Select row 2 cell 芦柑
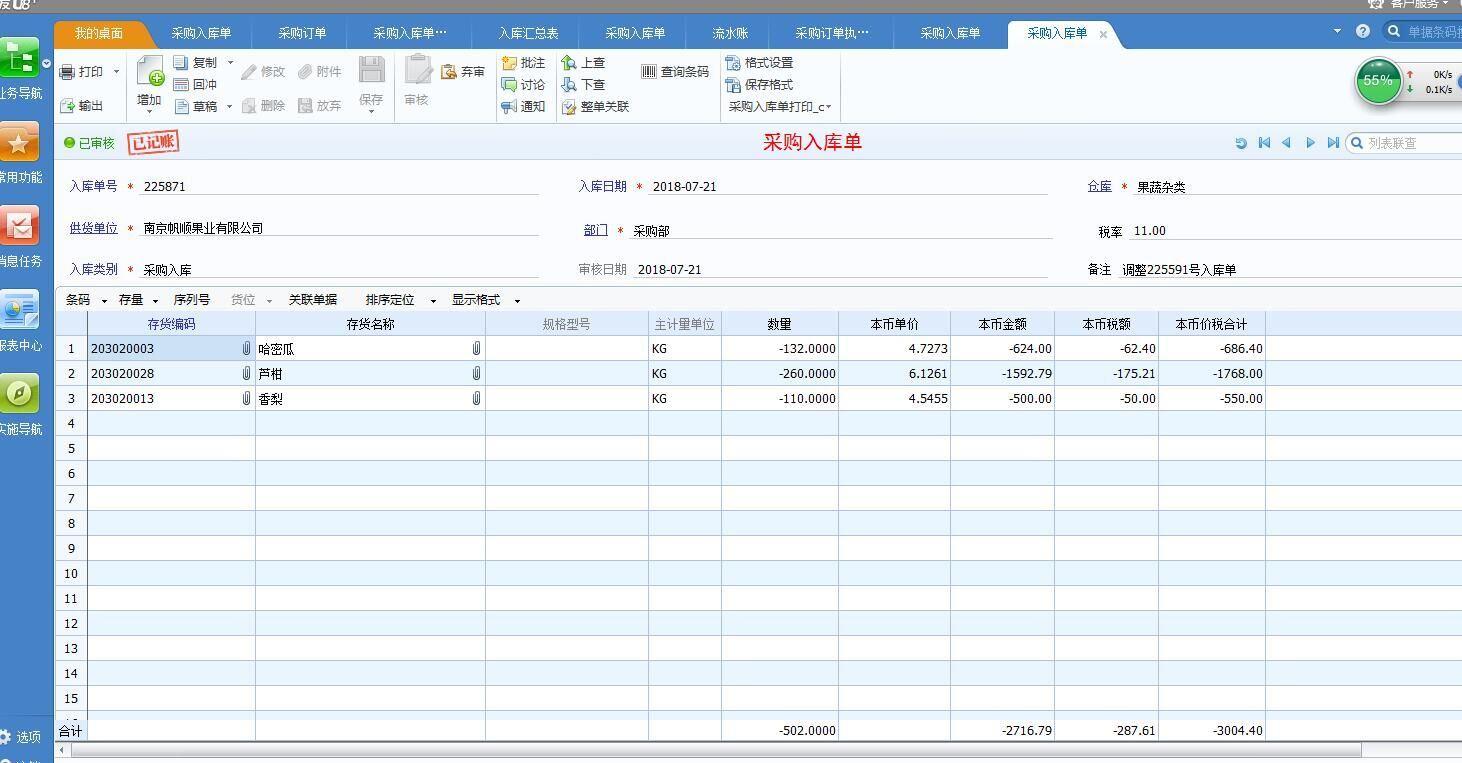The height and width of the screenshot is (763, 1462). click(370, 373)
